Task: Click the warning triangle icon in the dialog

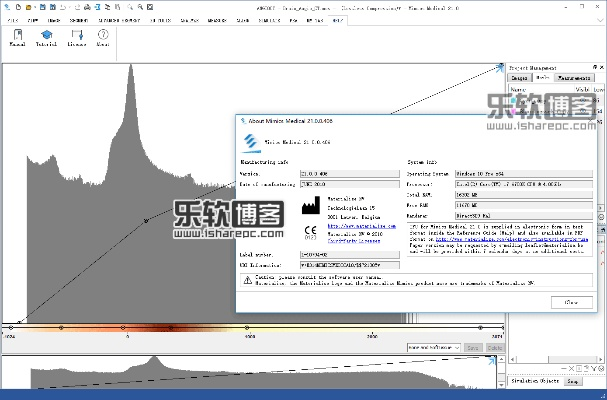Action: coord(247,281)
